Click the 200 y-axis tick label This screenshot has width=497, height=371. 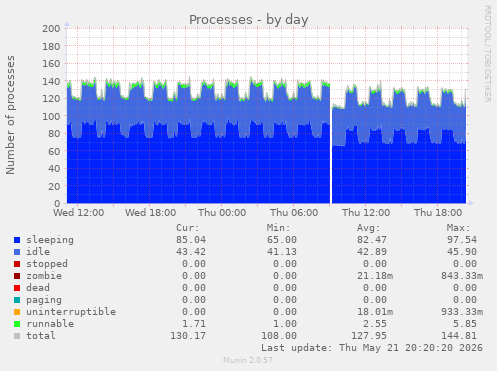coord(51,29)
